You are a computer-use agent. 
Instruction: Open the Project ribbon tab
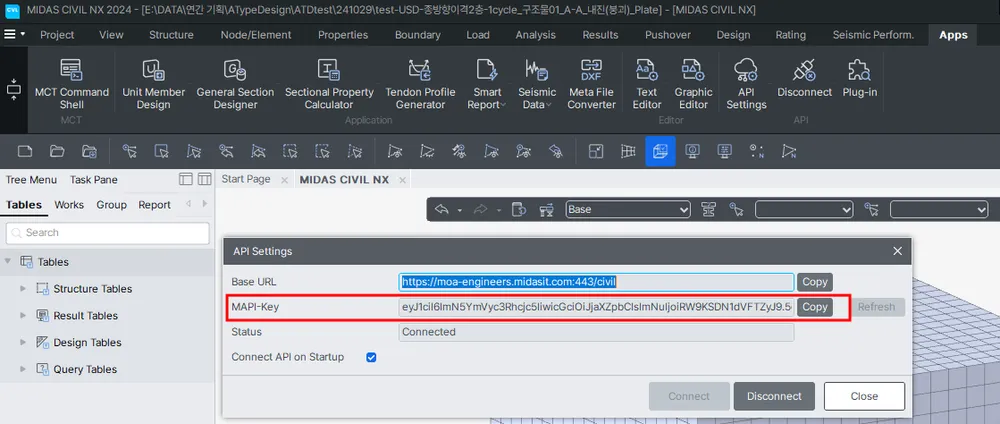(x=57, y=35)
